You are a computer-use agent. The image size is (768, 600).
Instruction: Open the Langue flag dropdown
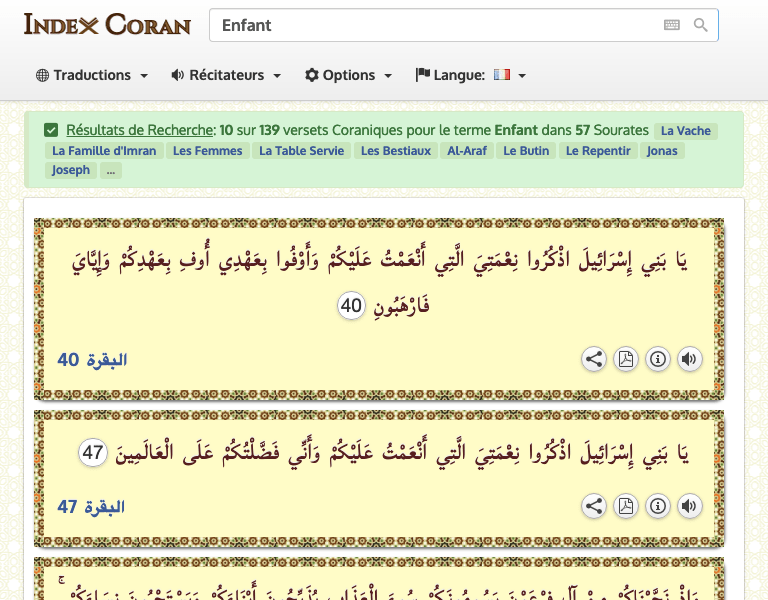pos(471,75)
